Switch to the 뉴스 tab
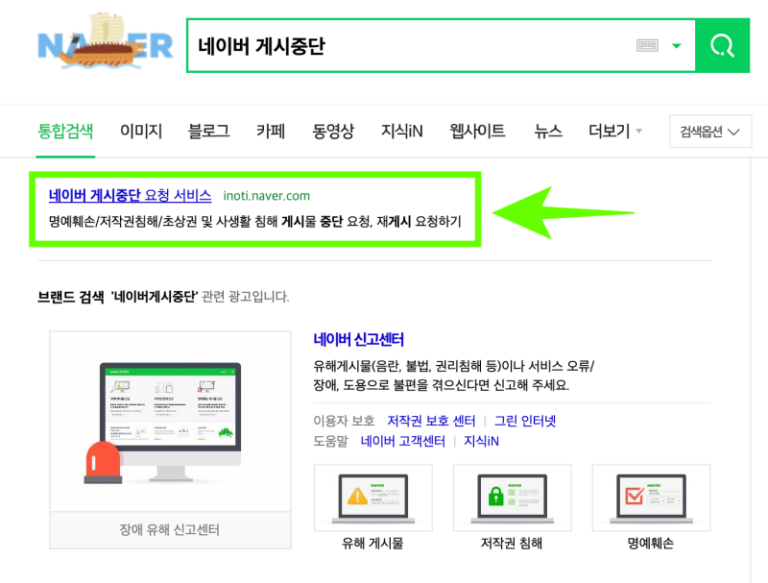Viewport: 768px width, 583px height. (548, 131)
